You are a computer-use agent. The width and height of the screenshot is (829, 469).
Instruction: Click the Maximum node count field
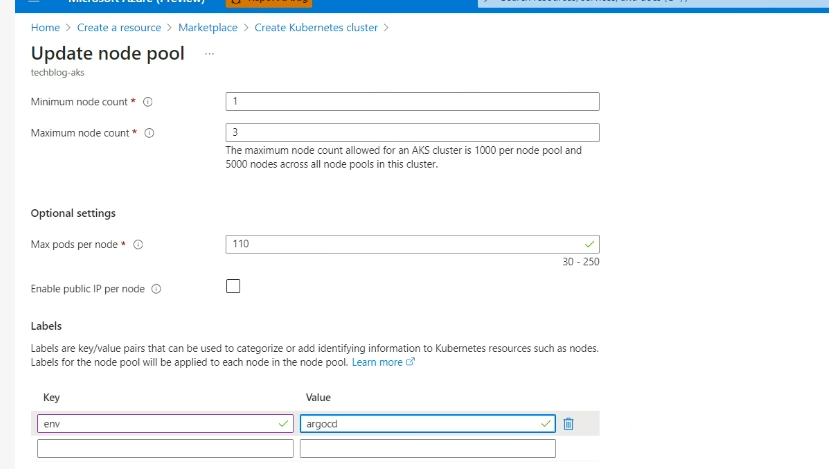click(x=413, y=132)
